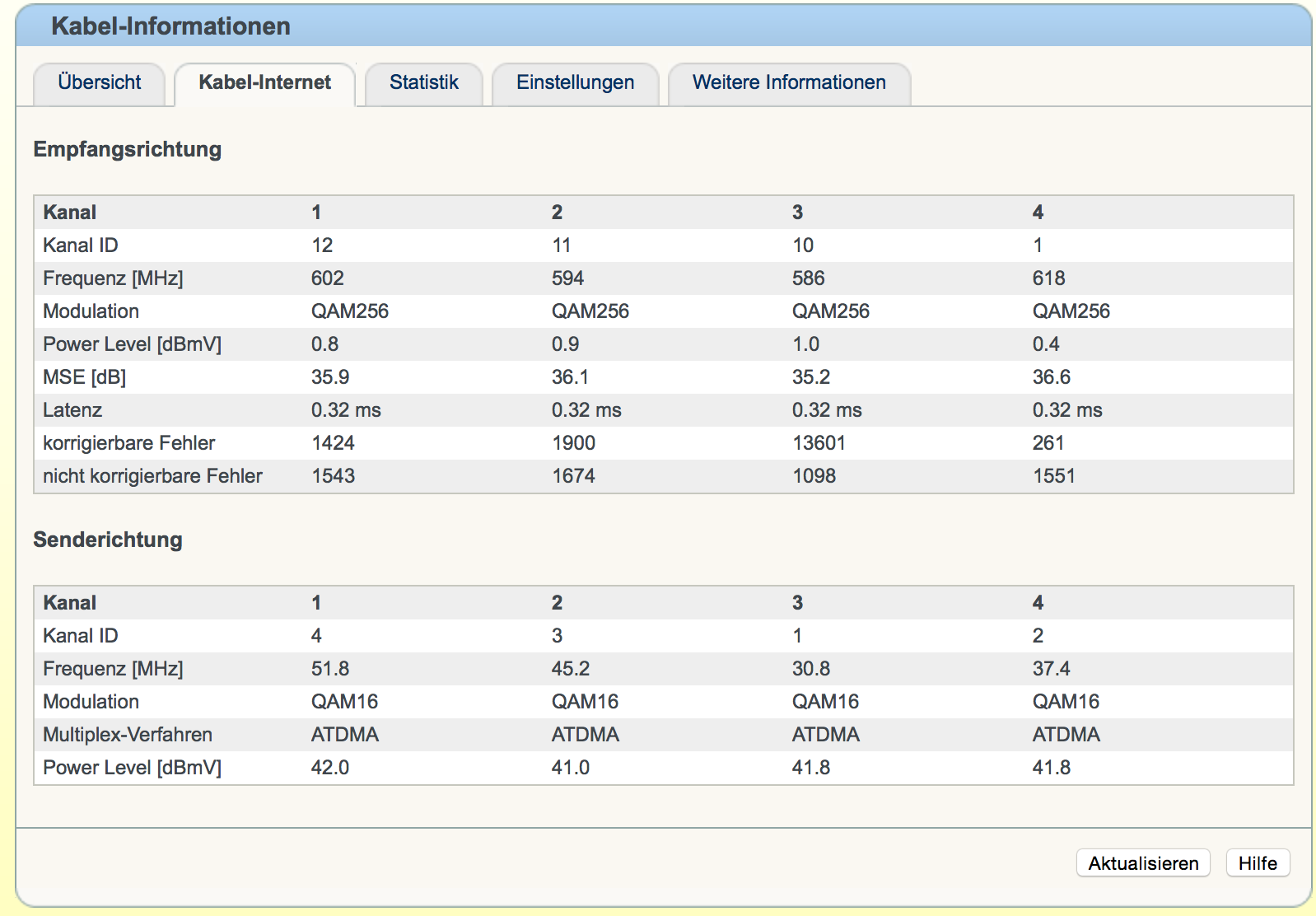Select the 51.8 upstream frequency value
This screenshot has width=1316, height=916.
[329, 669]
